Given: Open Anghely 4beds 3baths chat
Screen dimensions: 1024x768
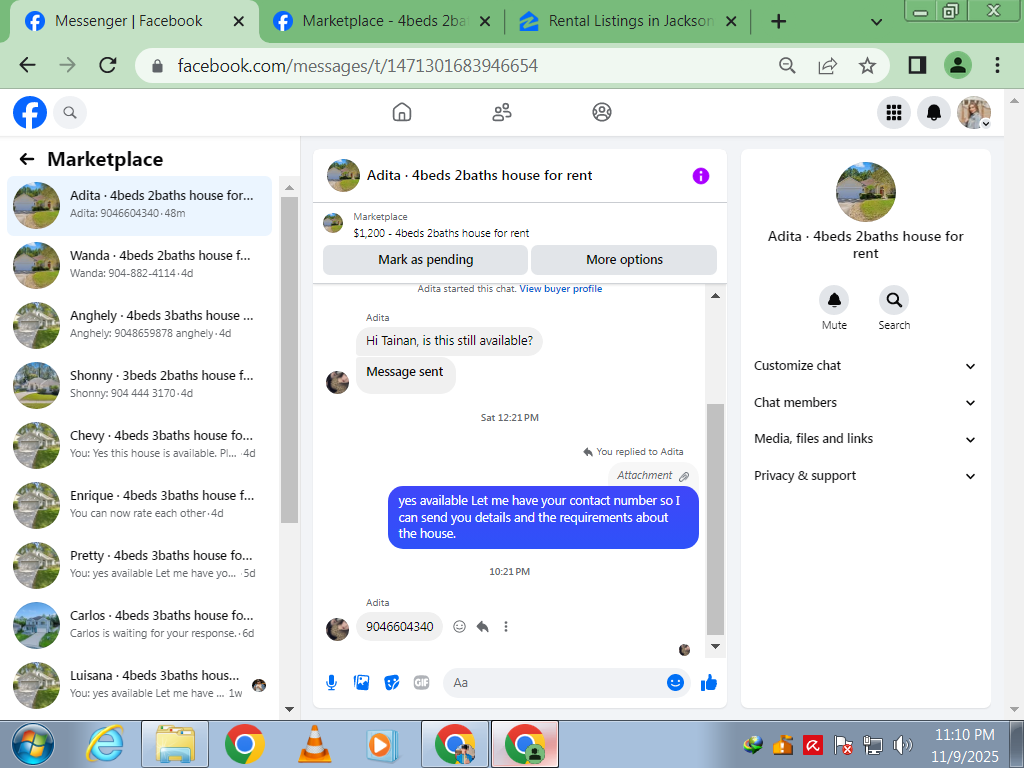Looking at the screenshot, I should [140, 325].
